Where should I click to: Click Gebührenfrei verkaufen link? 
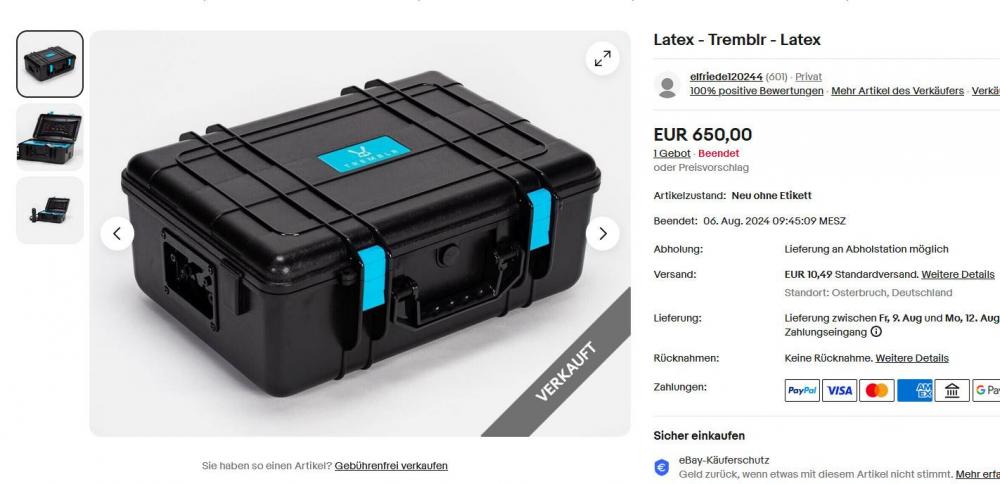tap(391, 466)
